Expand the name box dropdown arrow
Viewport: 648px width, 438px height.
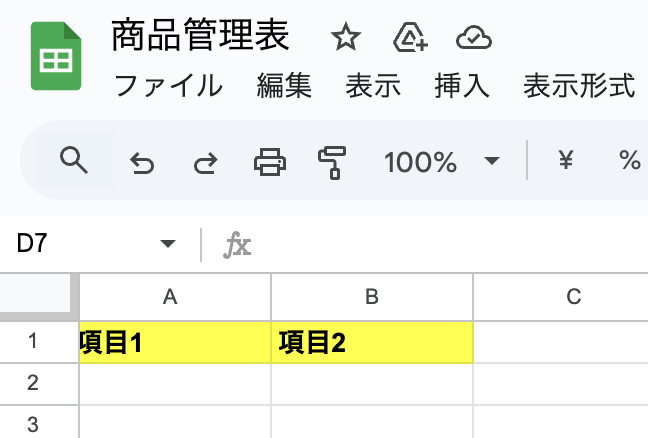pos(167,244)
